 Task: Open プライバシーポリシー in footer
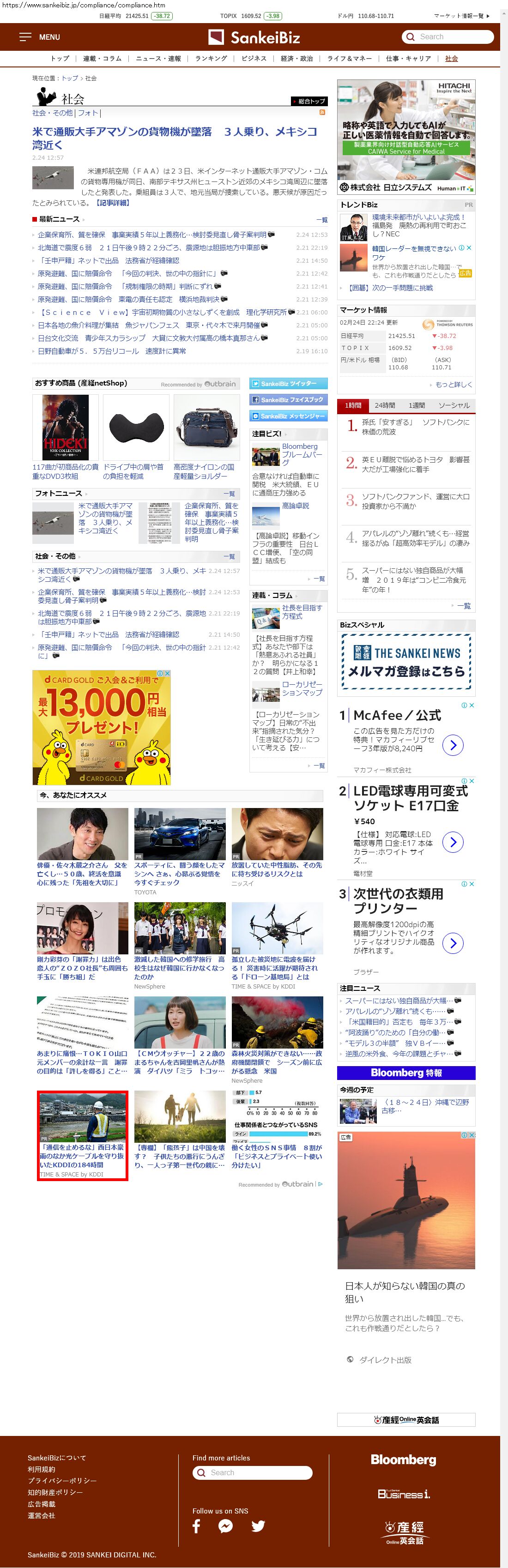[x=62, y=1480]
